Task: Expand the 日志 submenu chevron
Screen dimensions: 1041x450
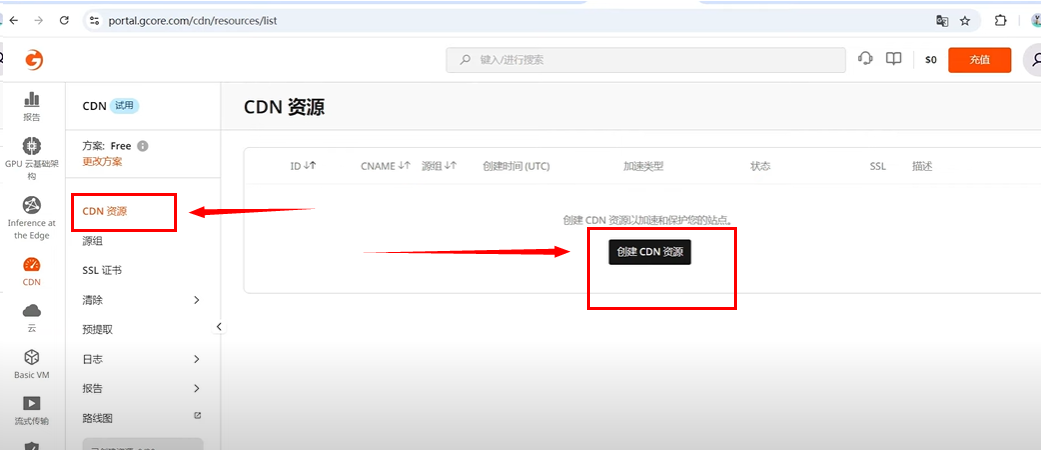Action: coord(197,359)
